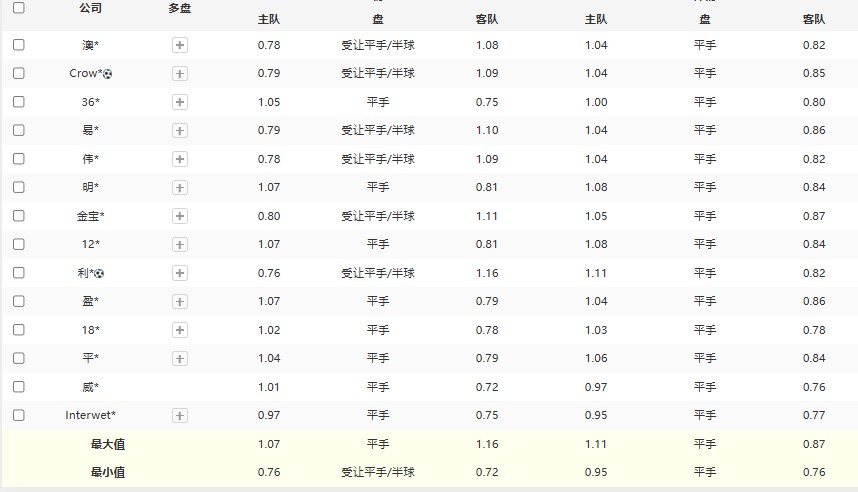Open the 金宝* company name link

pyautogui.click(x=90, y=216)
